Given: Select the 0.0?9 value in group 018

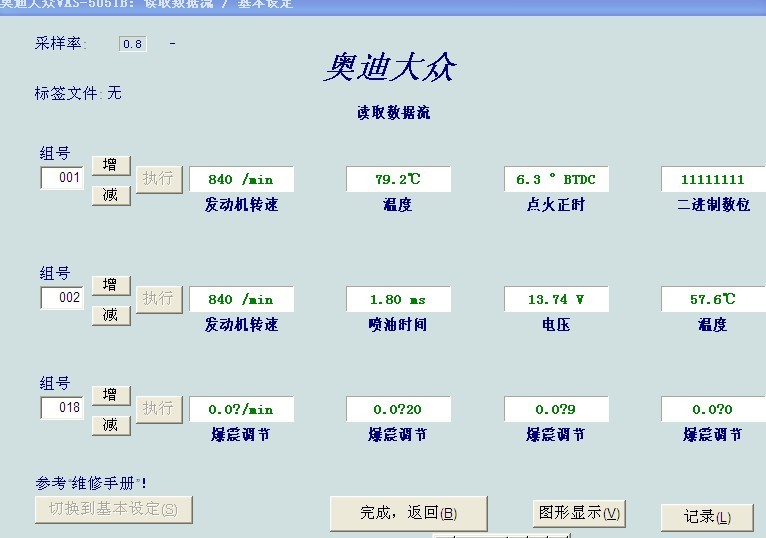Looking at the screenshot, I should pos(556,409).
